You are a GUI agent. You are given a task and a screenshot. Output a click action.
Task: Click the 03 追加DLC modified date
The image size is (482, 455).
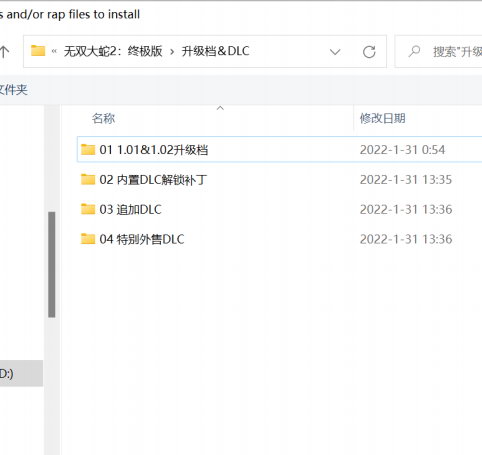tap(406, 210)
